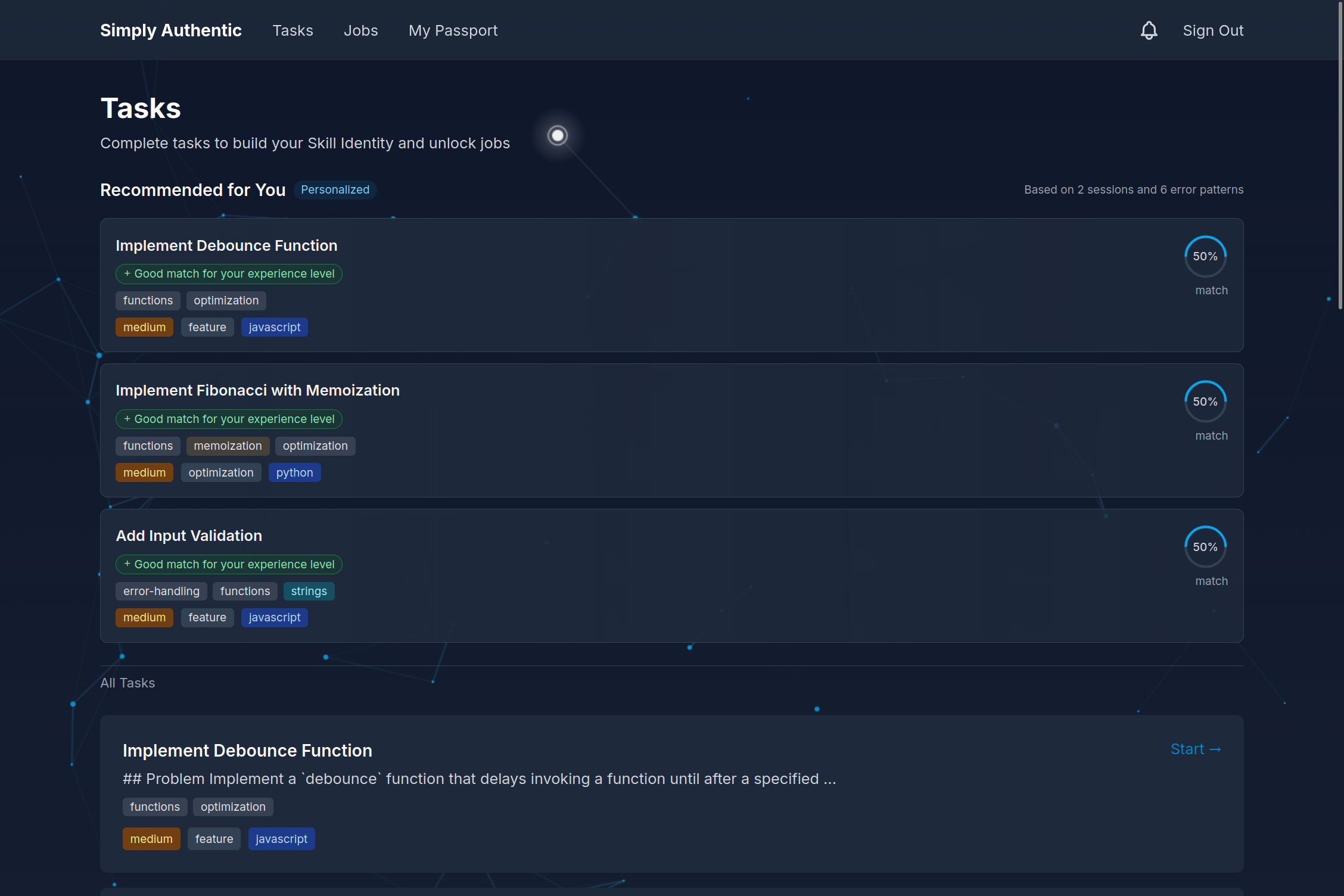The height and width of the screenshot is (896, 1344).
Task: Start the Implement Debounce Function task
Action: (x=1195, y=749)
